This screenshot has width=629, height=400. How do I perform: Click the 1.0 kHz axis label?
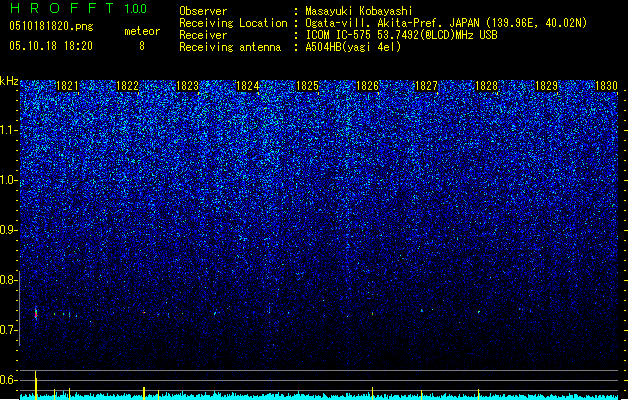[x=8, y=180]
